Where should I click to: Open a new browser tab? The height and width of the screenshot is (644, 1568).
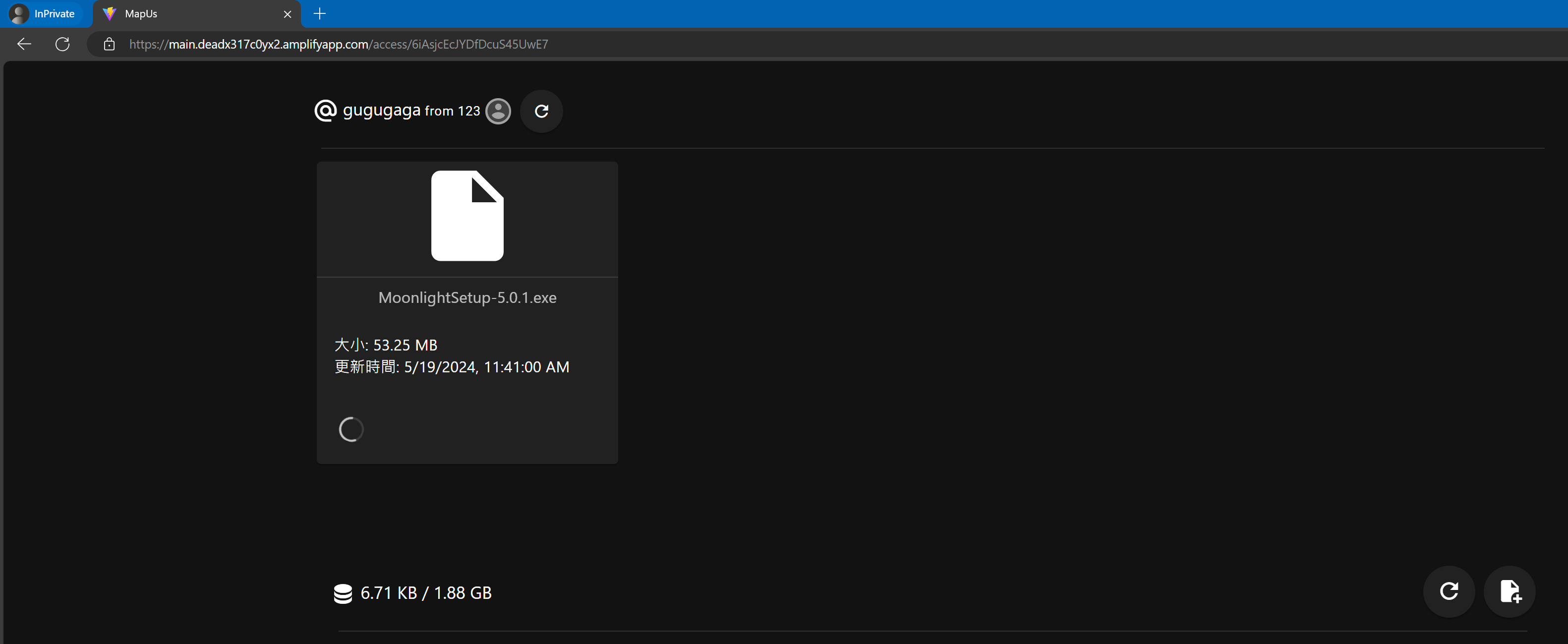pyautogui.click(x=320, y=13)
